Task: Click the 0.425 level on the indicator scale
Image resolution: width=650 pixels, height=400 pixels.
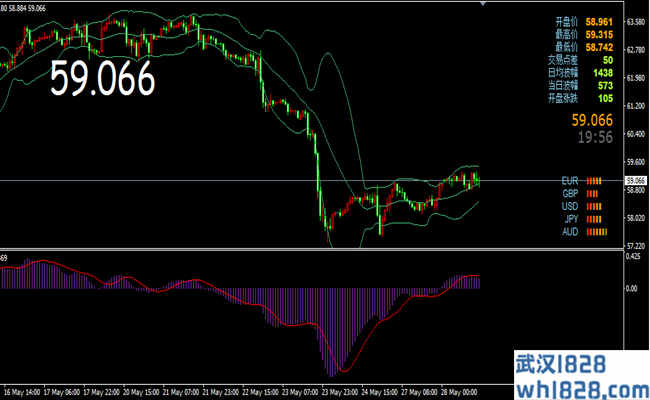Action: (x=635, y=256)
